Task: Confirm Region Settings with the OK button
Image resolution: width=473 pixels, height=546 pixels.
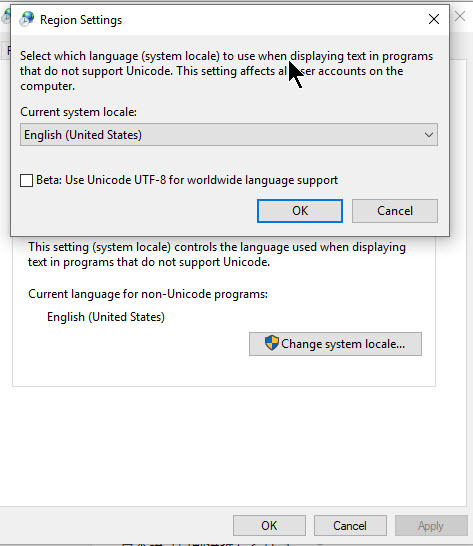Action: (300, 211)
